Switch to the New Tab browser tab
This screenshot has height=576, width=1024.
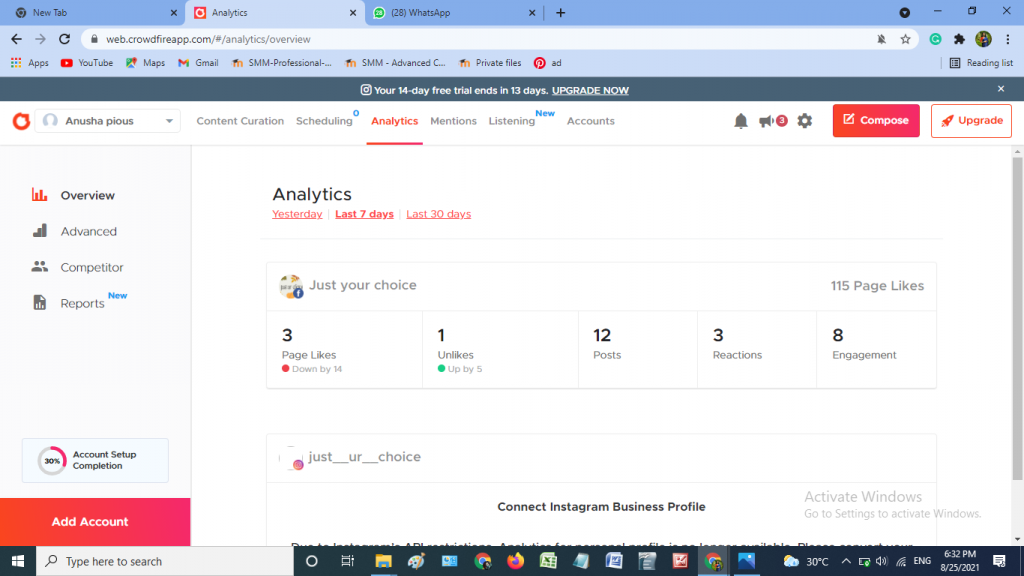tap(96, 12)
